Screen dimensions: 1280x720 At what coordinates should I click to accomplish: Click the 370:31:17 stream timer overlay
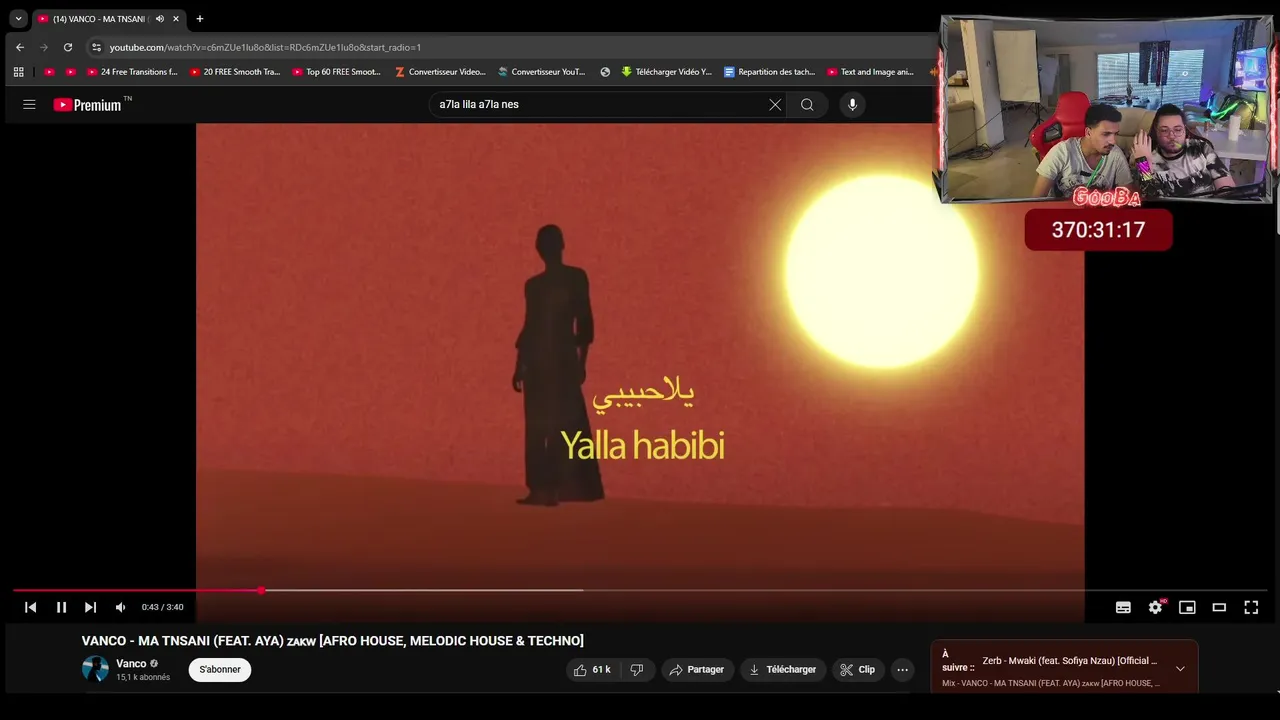pos(1098,230)
